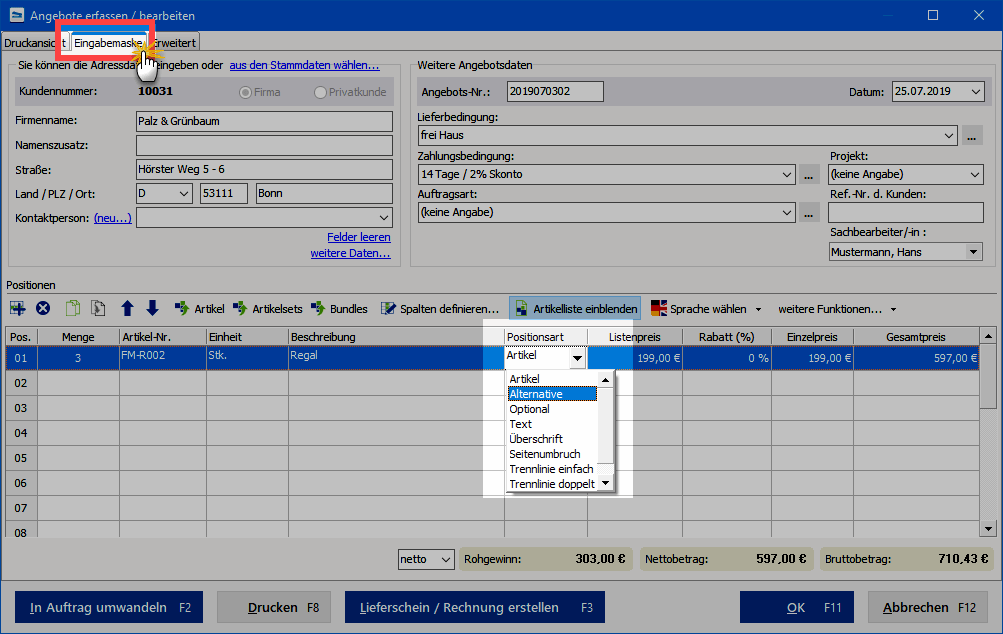The image size is (1003, 634).
Task: Expand the netto price mode dropdown
Action: [x=446, y=559]
